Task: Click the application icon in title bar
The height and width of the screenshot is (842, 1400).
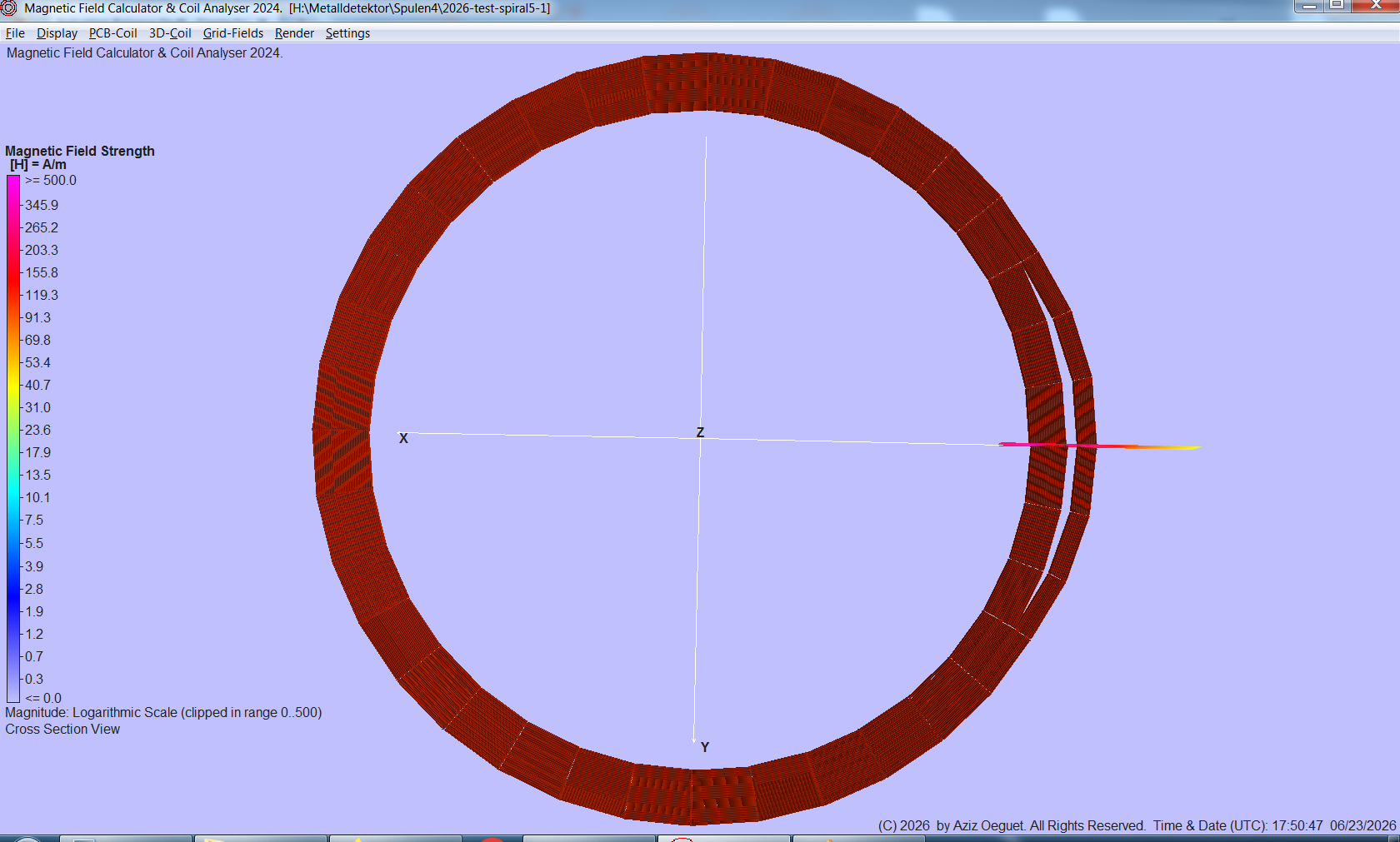Action: click(8, 8)
